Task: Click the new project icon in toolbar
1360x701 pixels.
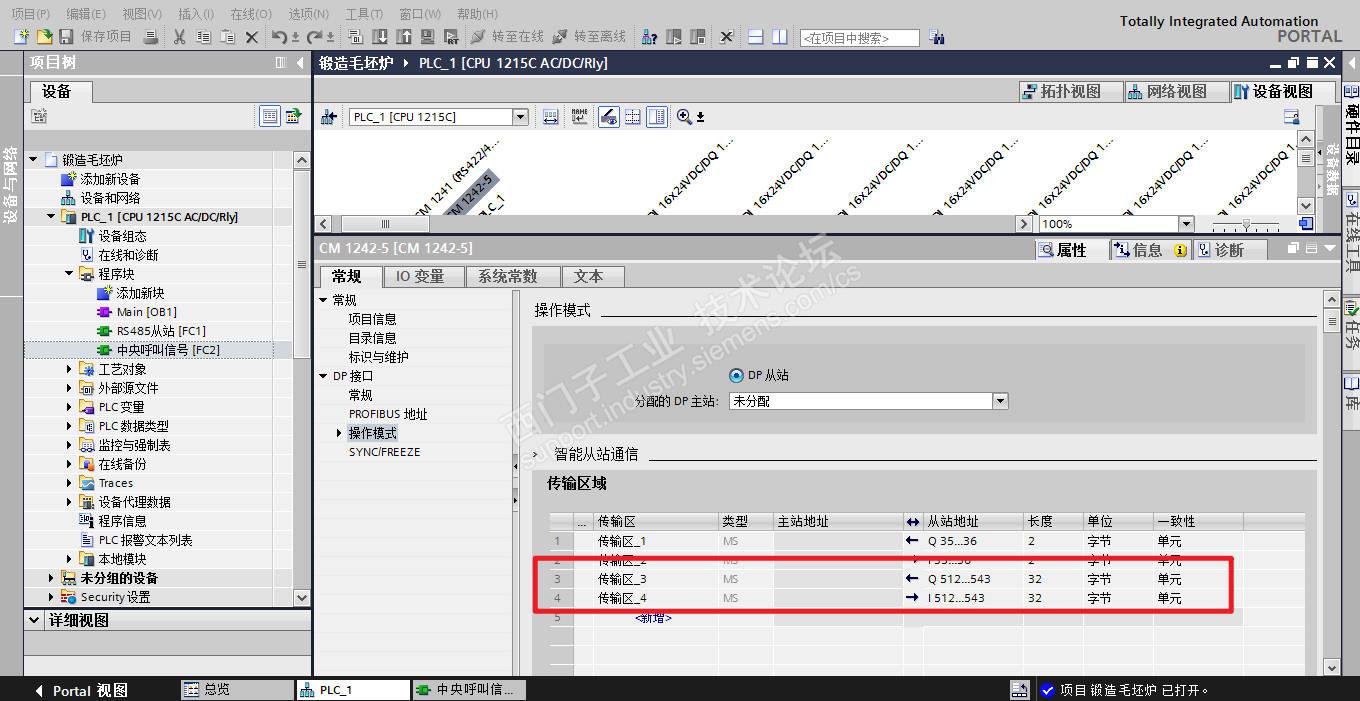Action: pyautogui.click(x=22, y=36)
